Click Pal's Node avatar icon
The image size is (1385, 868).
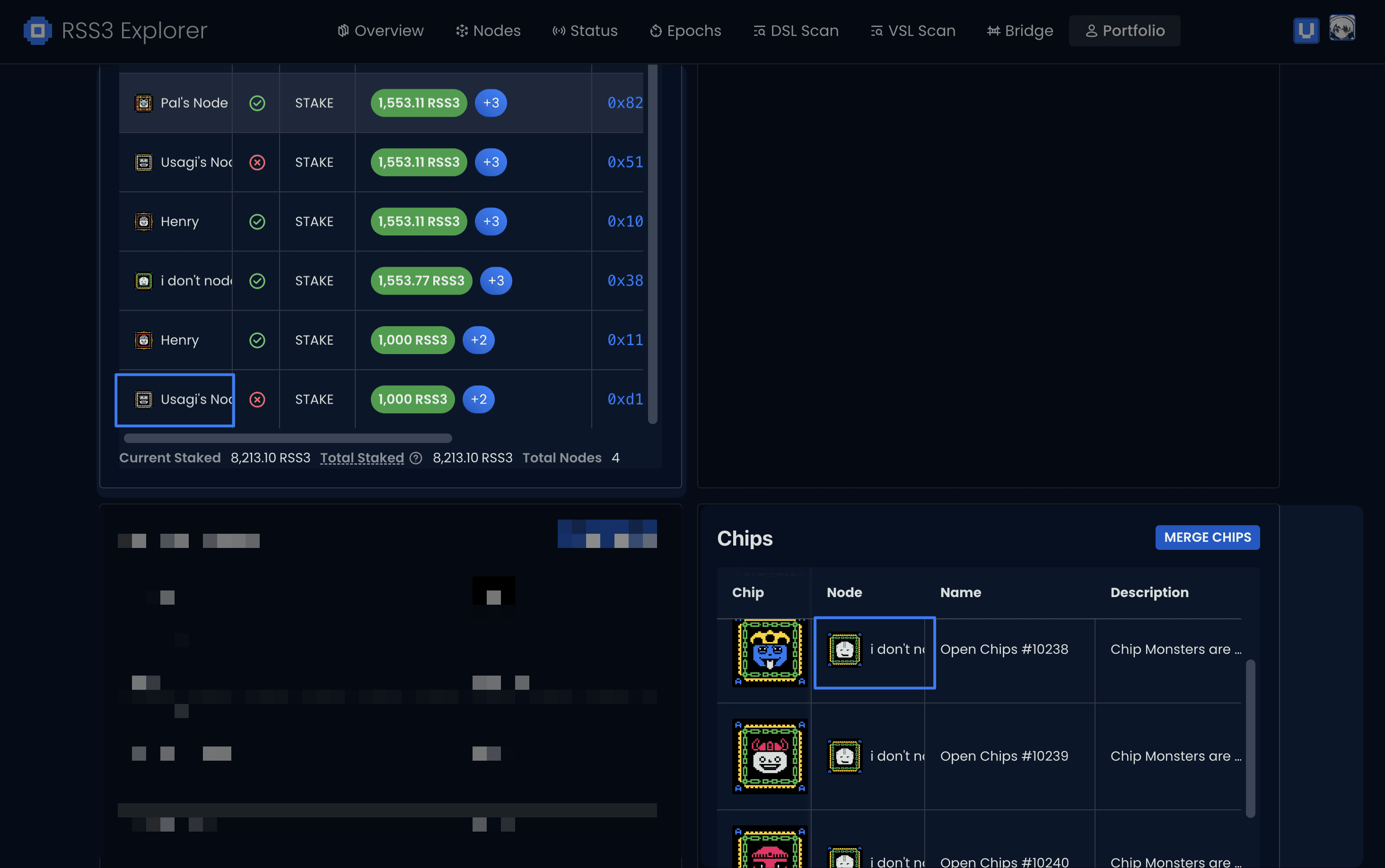click(143, 103)
